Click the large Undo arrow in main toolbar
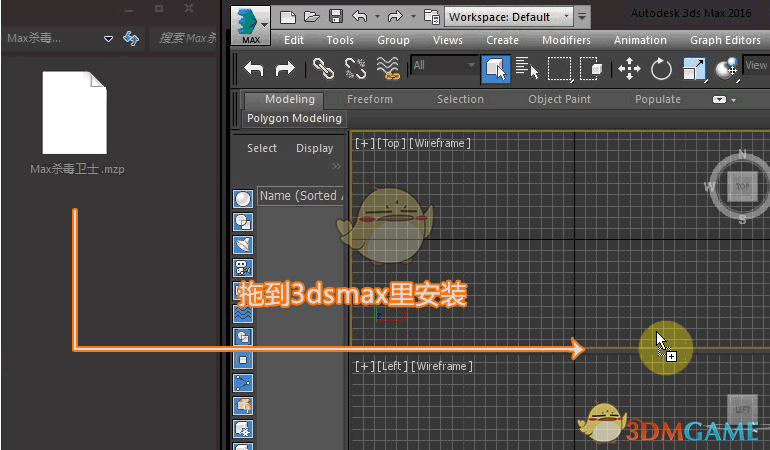Image resolution: width=770 pixels, height=450 pixels. (254, 69)
